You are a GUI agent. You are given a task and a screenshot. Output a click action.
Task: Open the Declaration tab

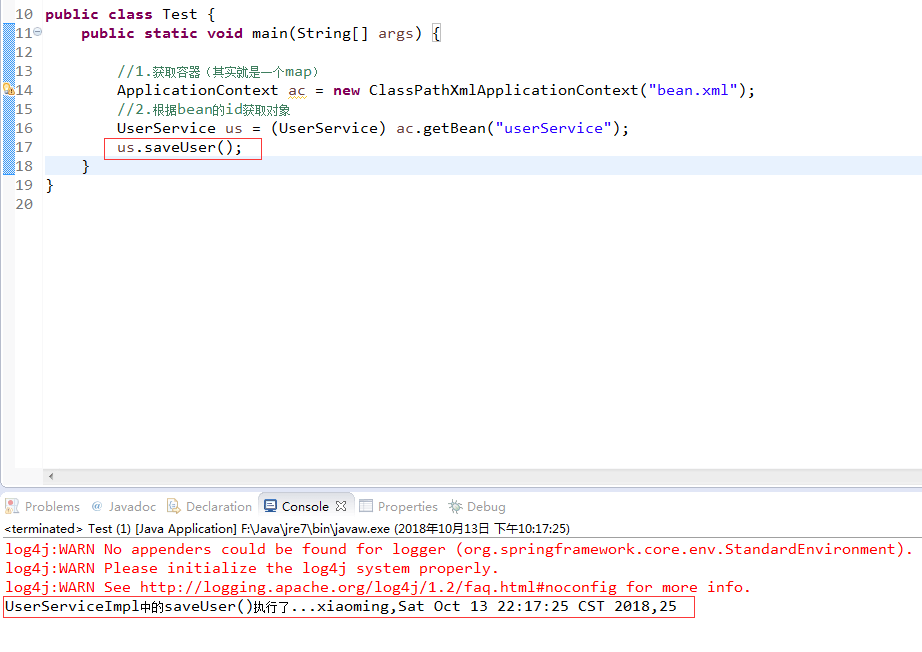(x=210, y=506)
